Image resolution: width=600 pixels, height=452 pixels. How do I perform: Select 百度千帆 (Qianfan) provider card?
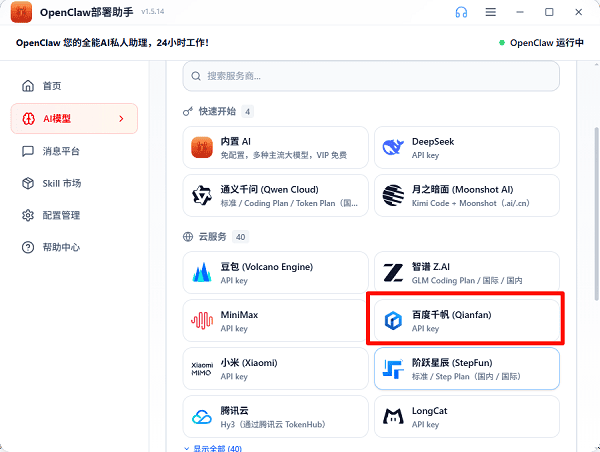coord(467,321)
